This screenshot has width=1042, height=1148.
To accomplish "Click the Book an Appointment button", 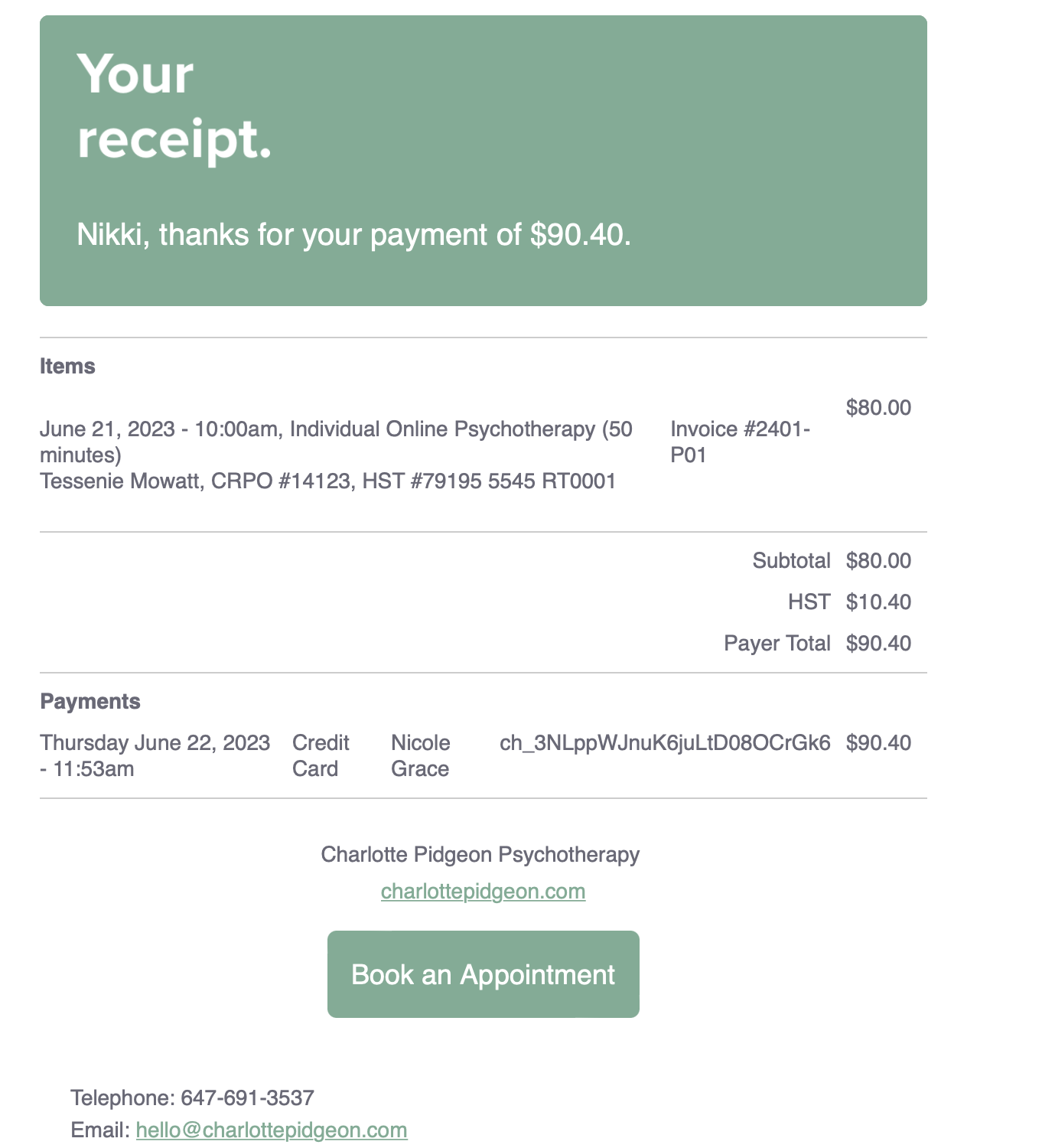I will coord(483,974).
